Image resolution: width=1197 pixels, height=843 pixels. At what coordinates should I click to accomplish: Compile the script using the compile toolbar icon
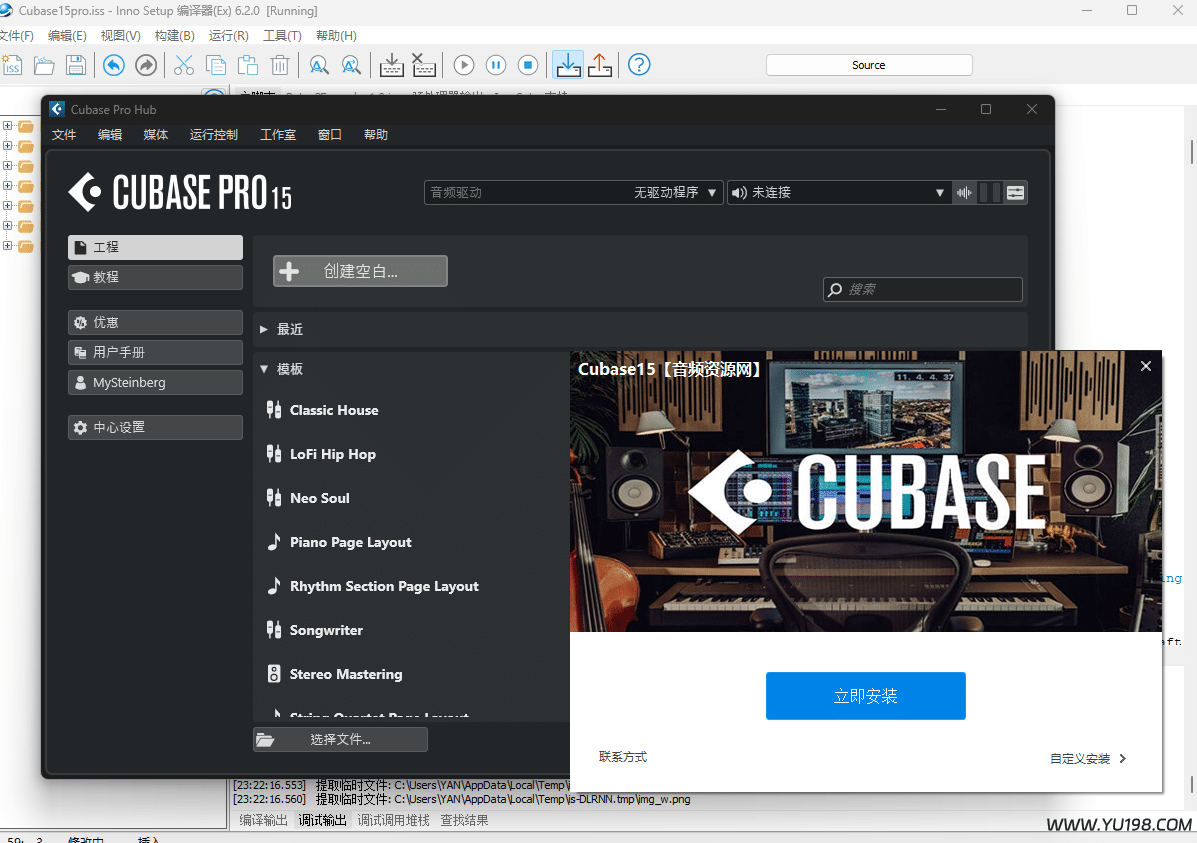391,64
